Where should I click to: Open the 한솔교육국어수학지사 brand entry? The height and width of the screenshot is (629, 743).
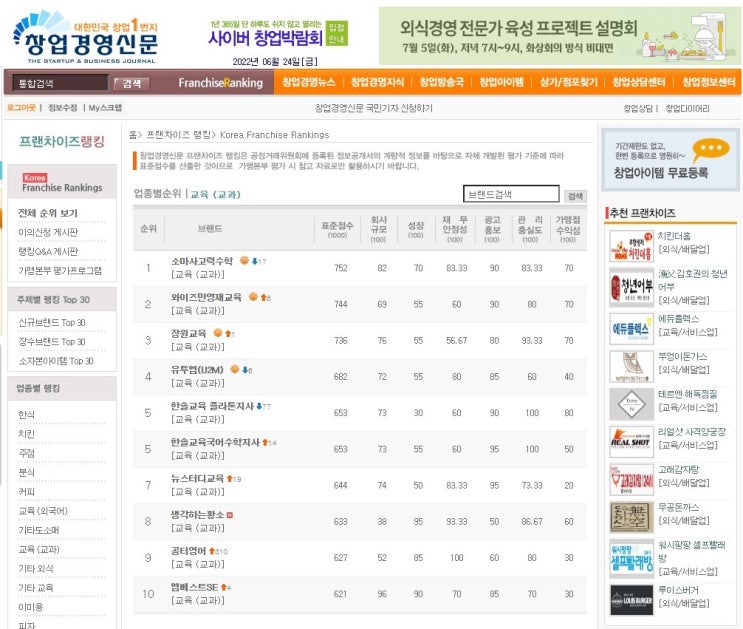[215, 442]
